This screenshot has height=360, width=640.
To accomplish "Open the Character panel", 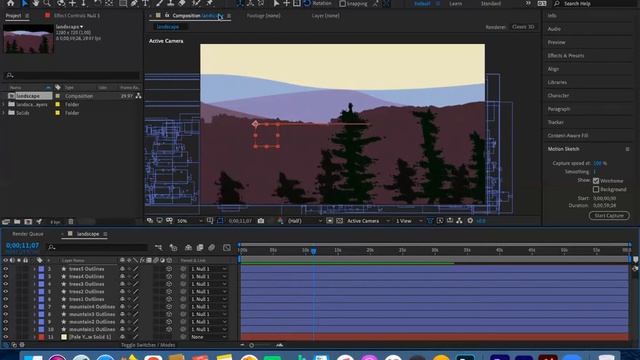I will click(x=558, y=96).
